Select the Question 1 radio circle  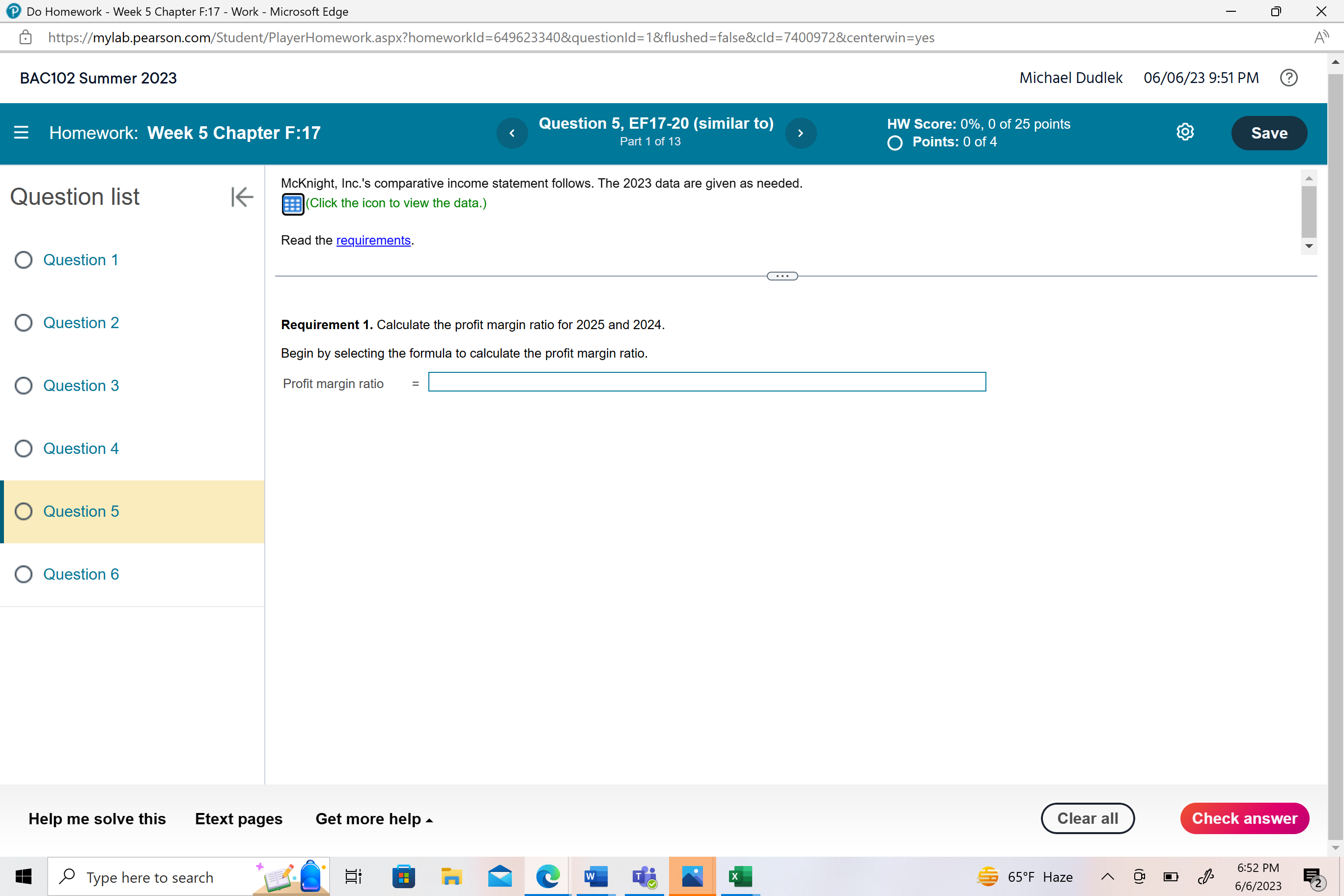[24, 260]
